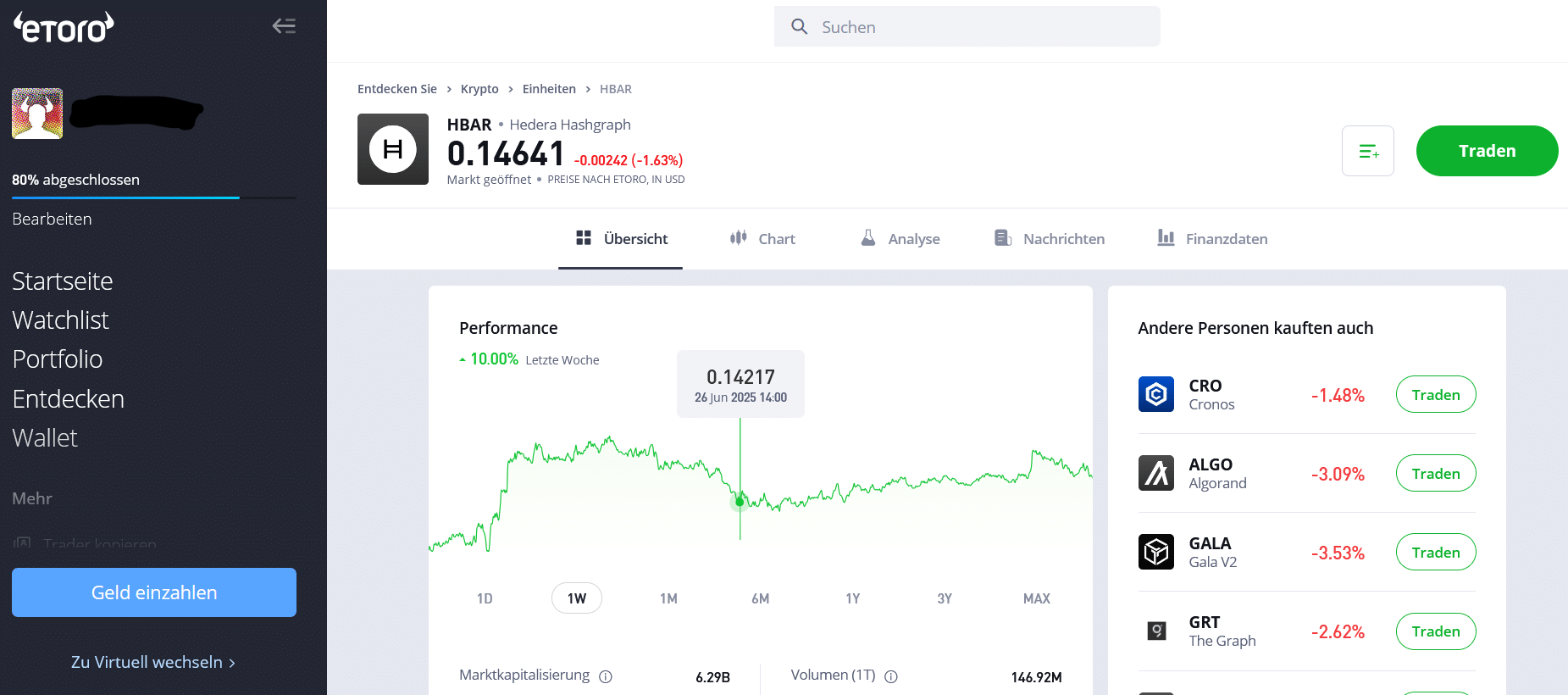The height and width of the screenshot is (695, 1568).
Task: Collapse the sidebar with the arrow icon
Action: coord(284,25)
